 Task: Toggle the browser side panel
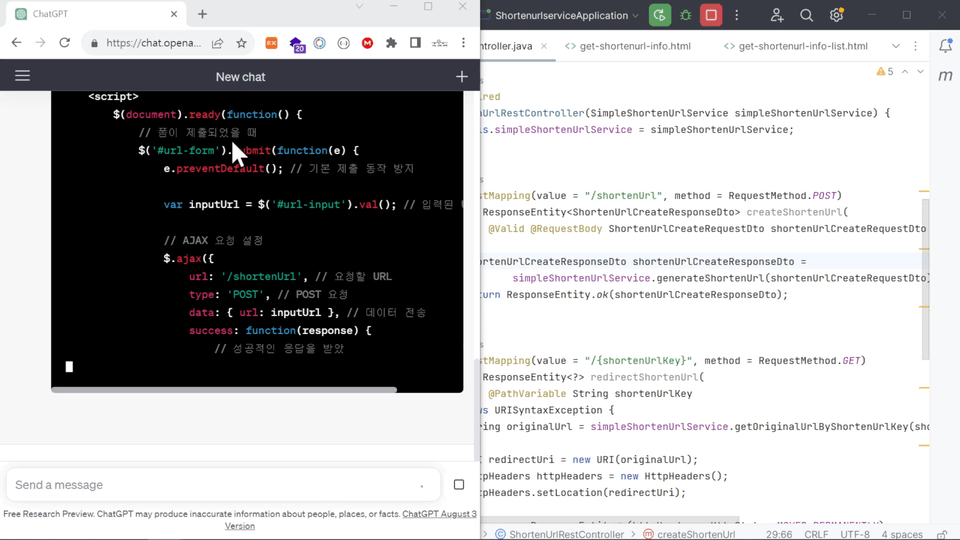(415, 43)
